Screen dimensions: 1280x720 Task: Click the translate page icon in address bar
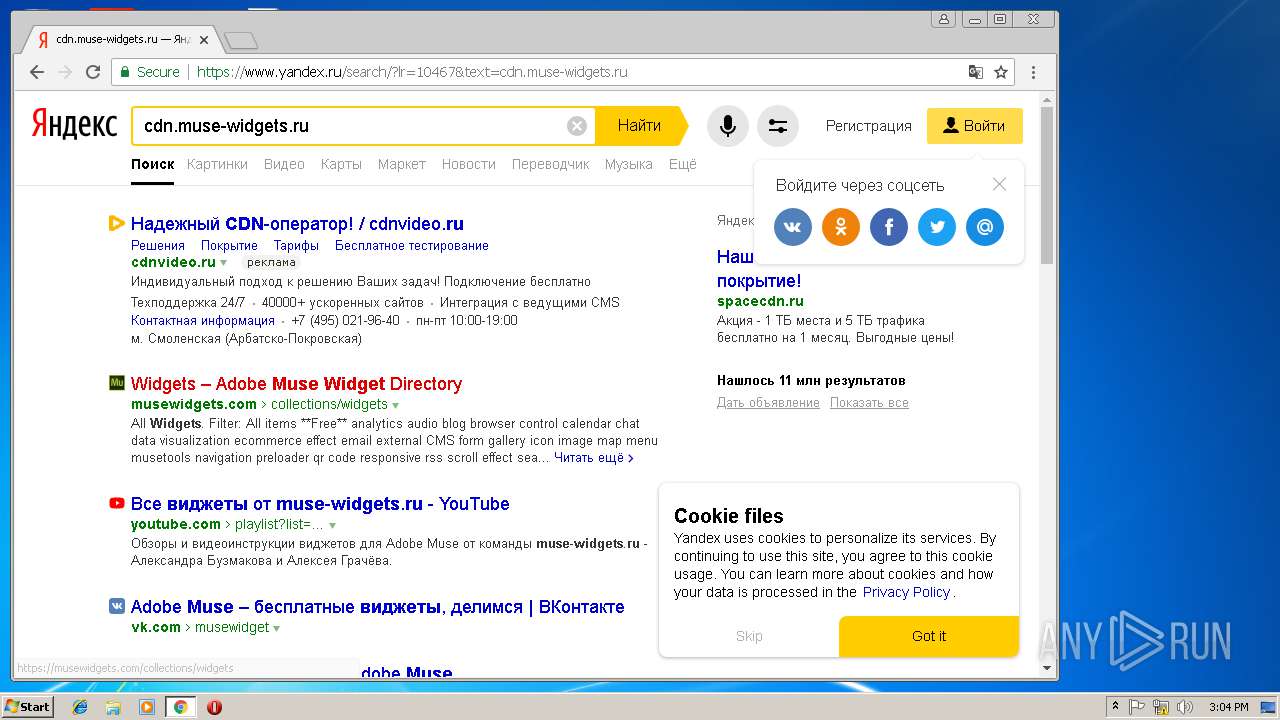tap(976, 72)
